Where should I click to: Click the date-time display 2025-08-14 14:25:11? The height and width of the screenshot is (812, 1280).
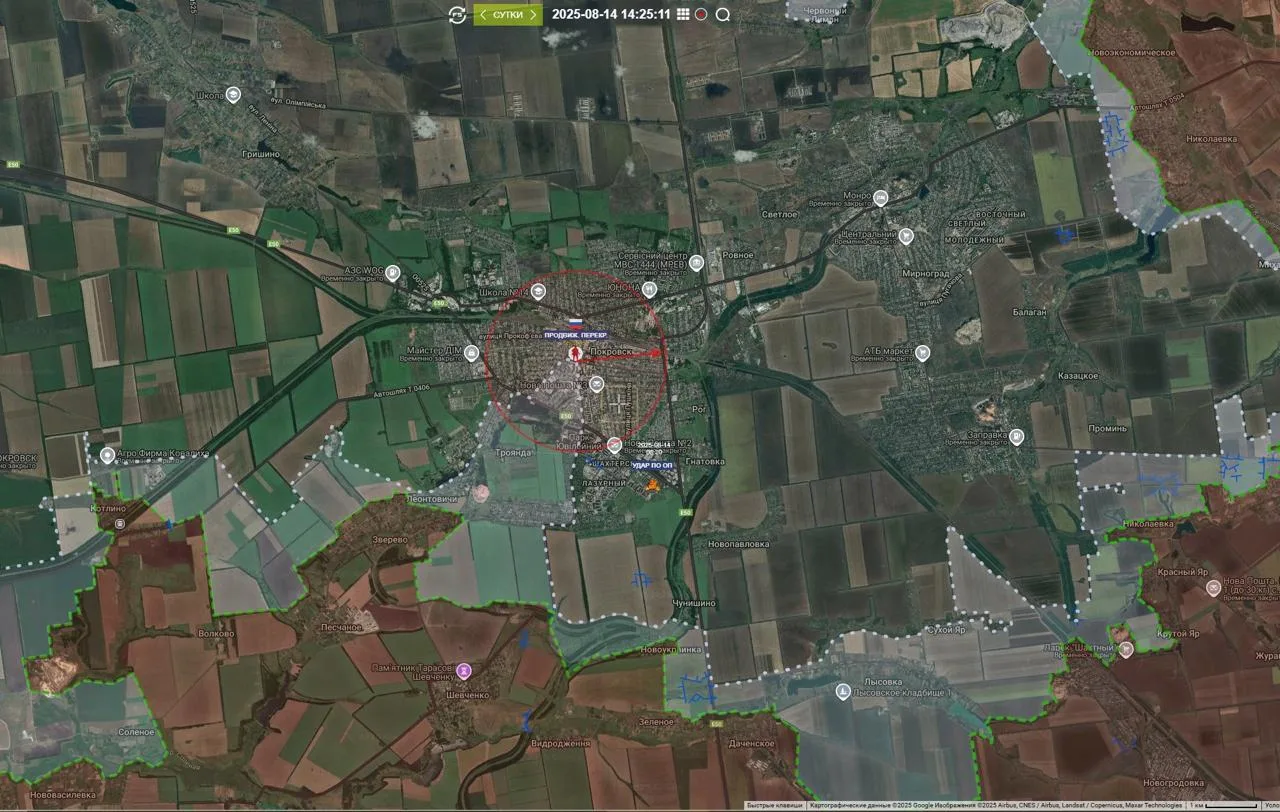tap(611, 15)
